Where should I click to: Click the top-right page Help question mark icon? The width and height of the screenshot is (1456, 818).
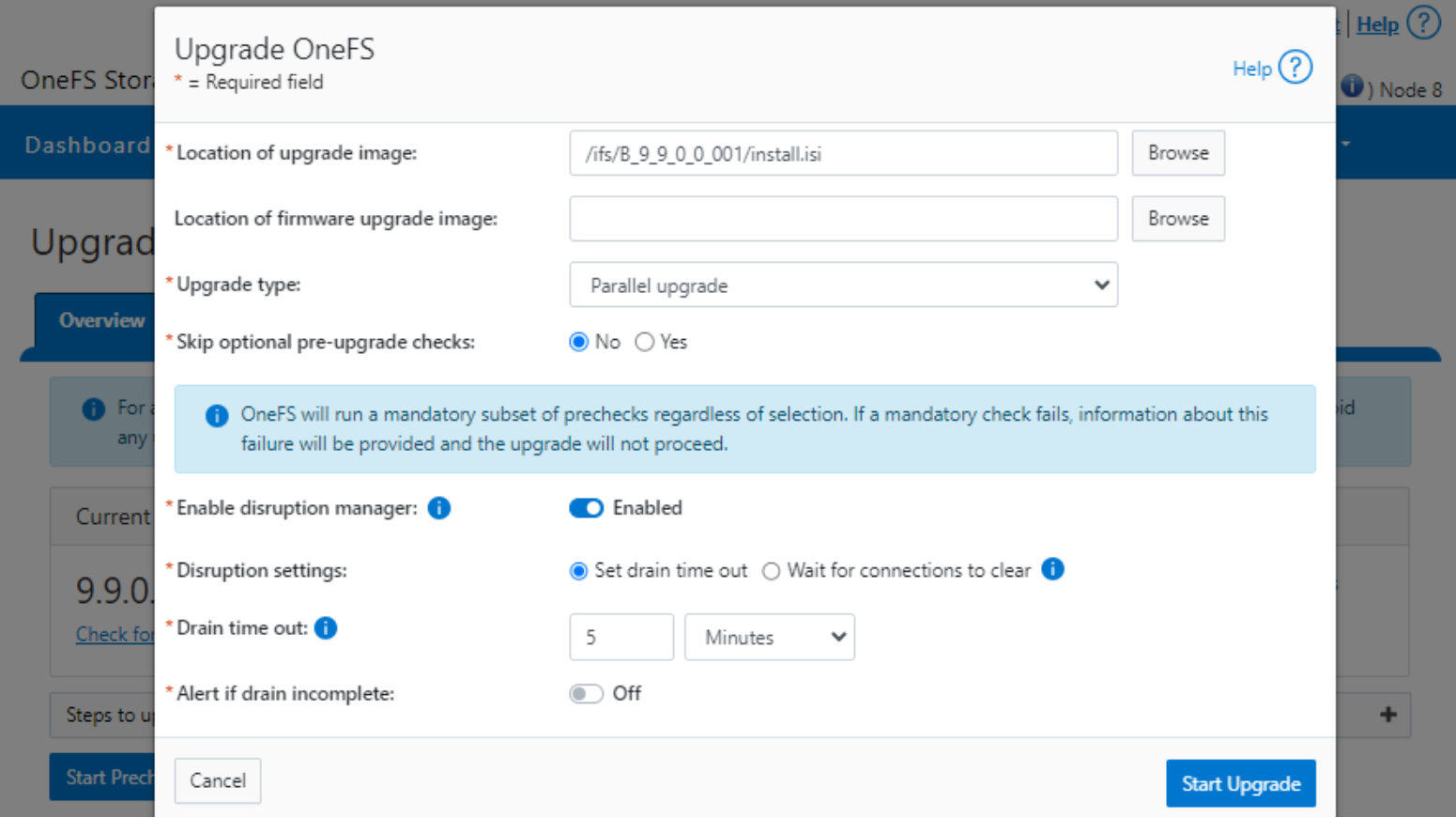click(1423, 23)
